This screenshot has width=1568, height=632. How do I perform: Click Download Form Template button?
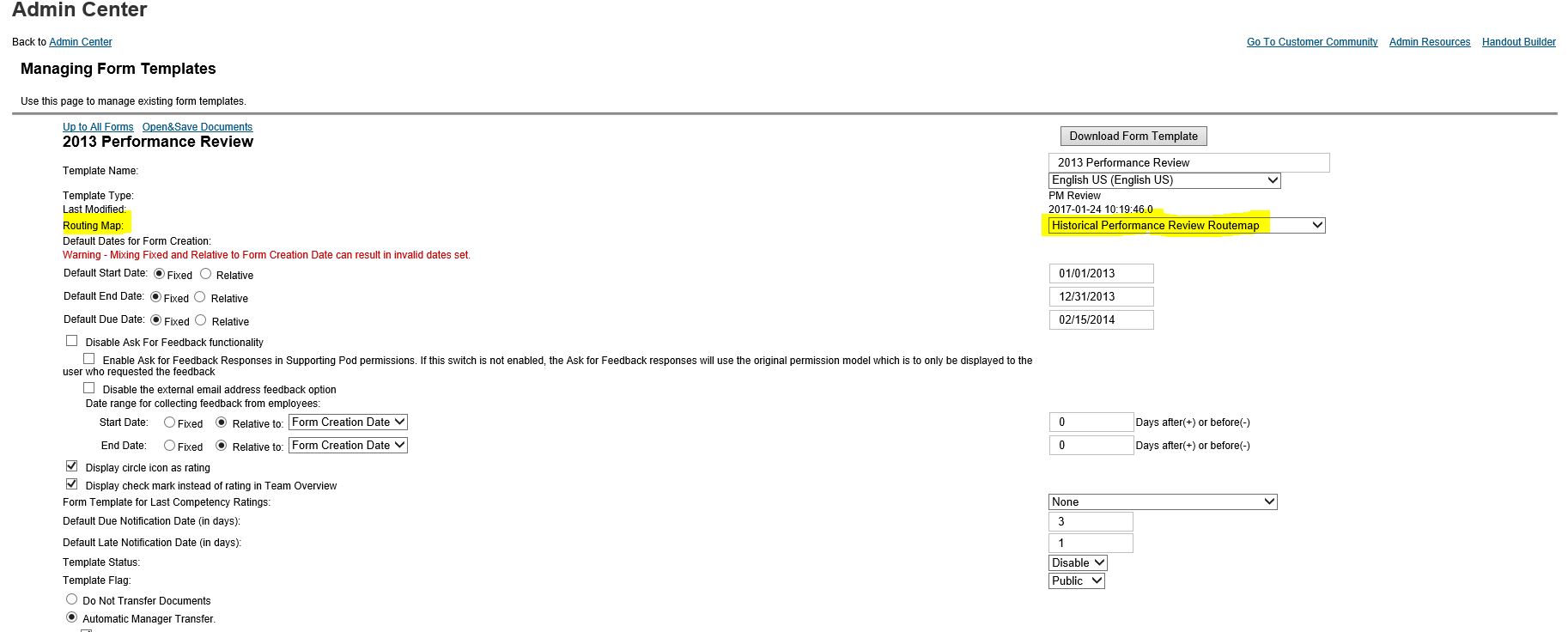(x=1133, y=136)
